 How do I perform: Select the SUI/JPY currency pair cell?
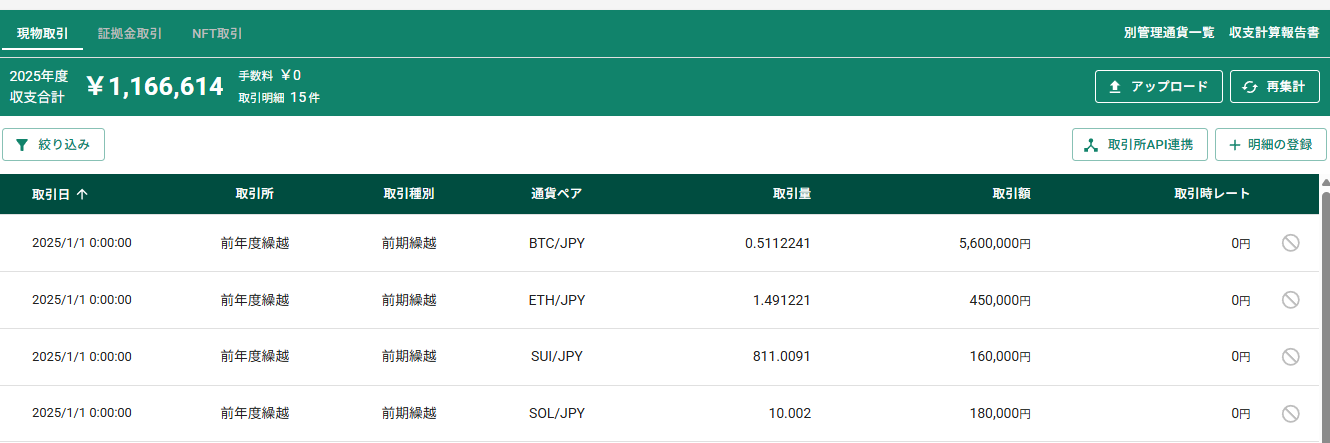(557, 356)
